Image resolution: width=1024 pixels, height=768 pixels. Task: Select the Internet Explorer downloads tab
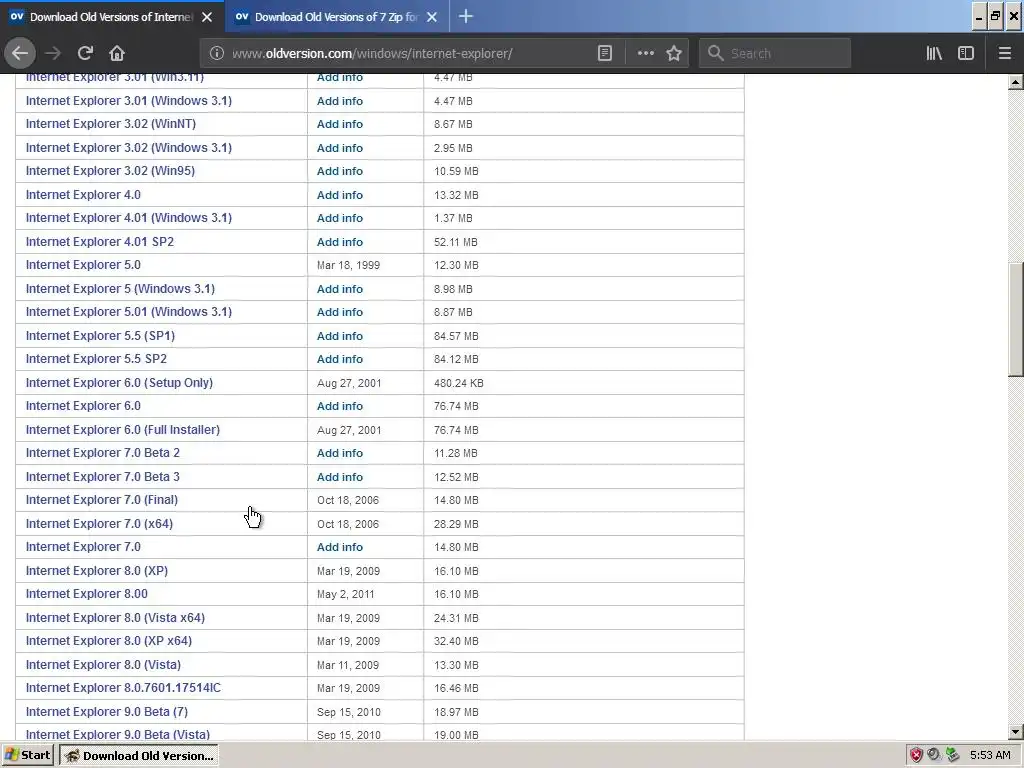(x=112, y=17)
